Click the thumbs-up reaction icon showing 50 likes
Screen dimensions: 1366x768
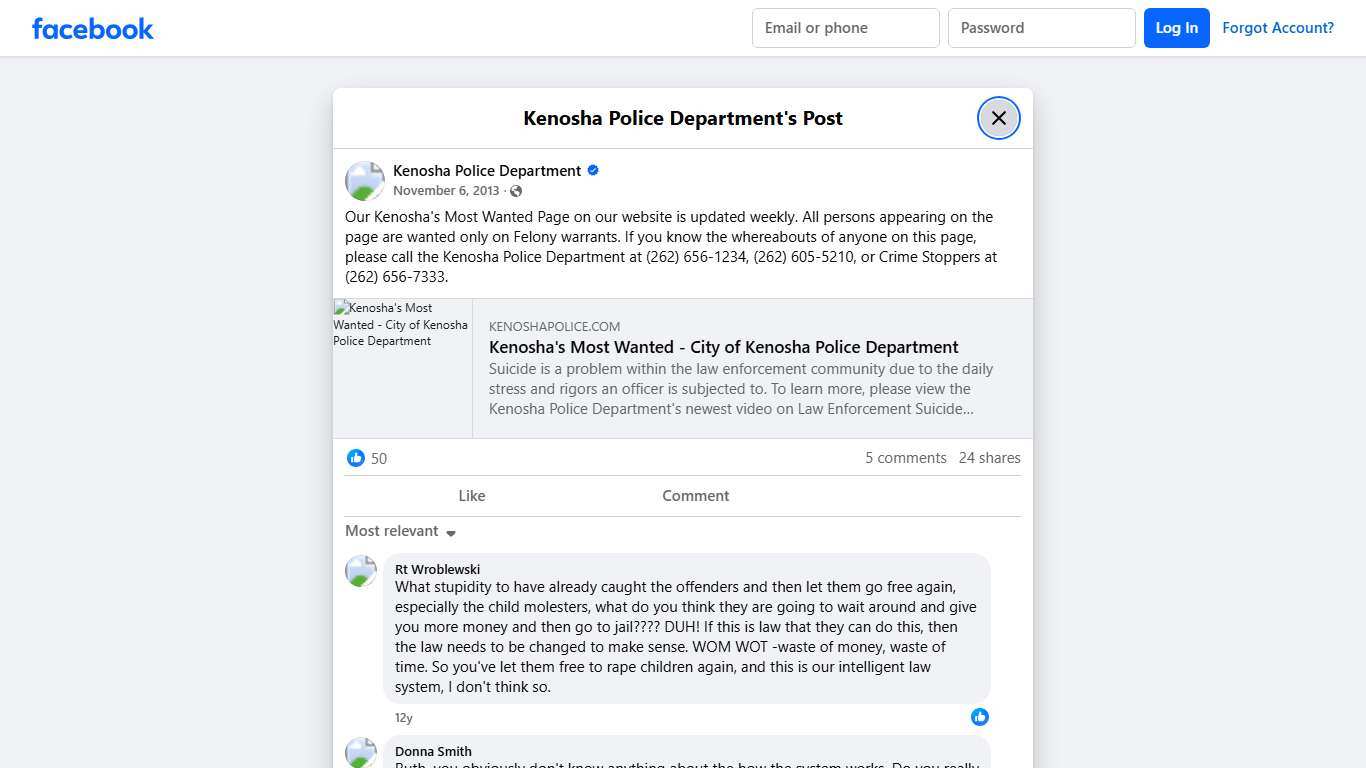[356, 458]
